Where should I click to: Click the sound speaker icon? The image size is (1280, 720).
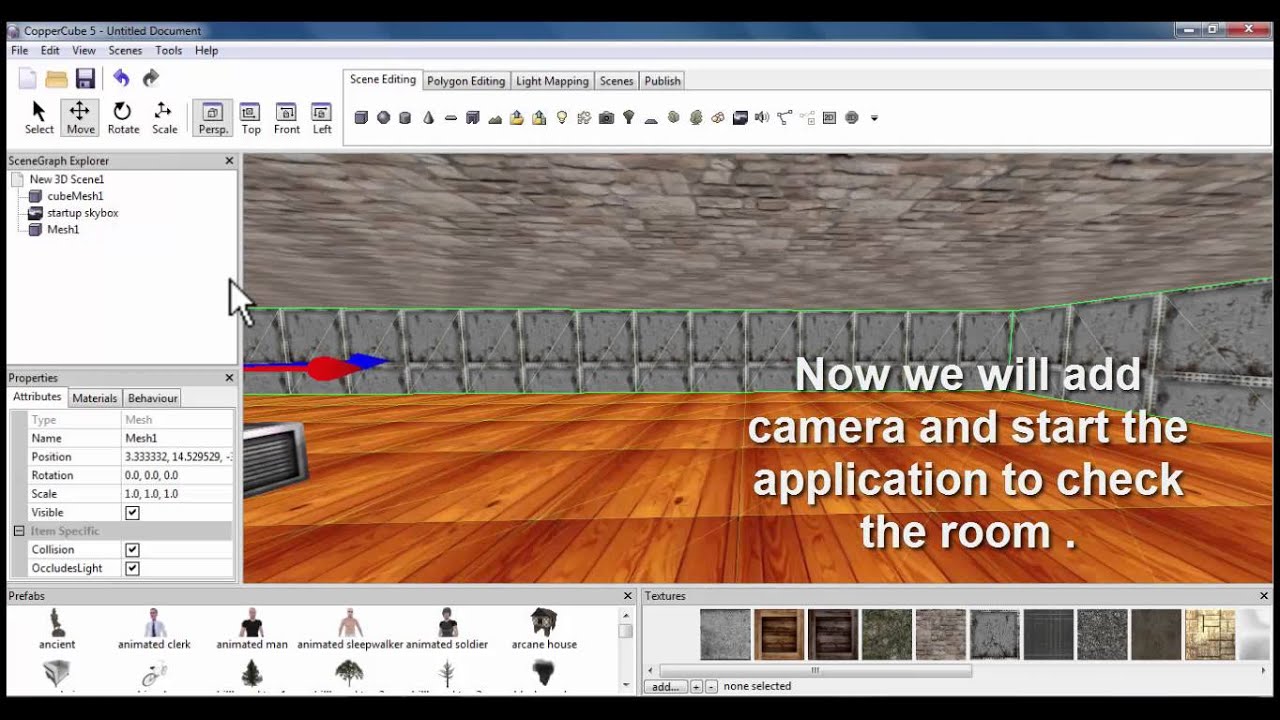[x=762, y=118]
